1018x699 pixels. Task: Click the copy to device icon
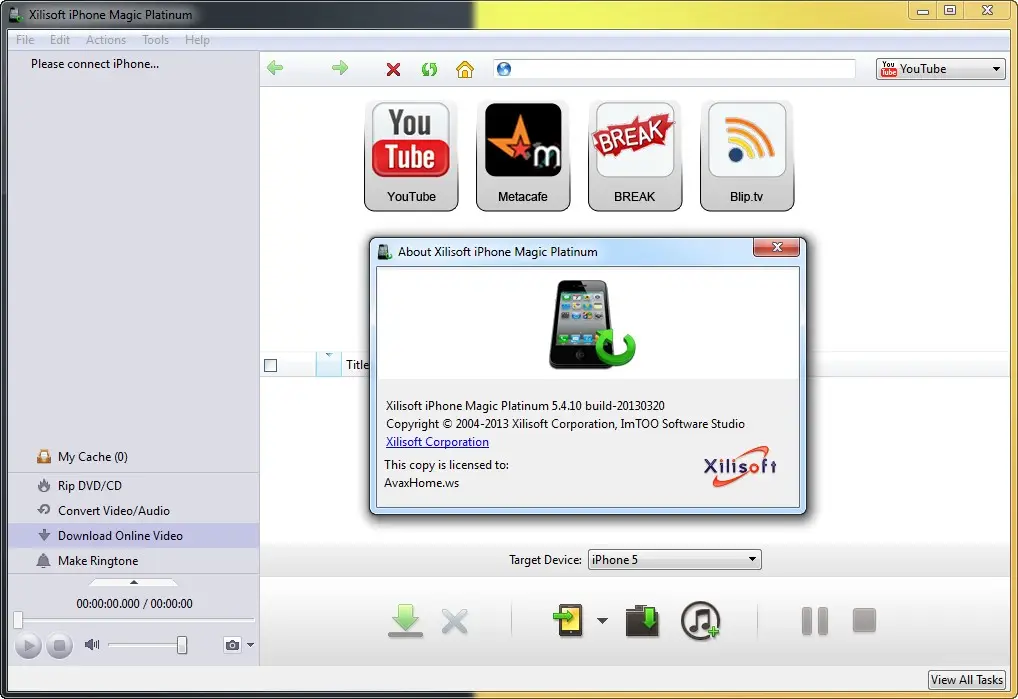[x=568, y=620]
